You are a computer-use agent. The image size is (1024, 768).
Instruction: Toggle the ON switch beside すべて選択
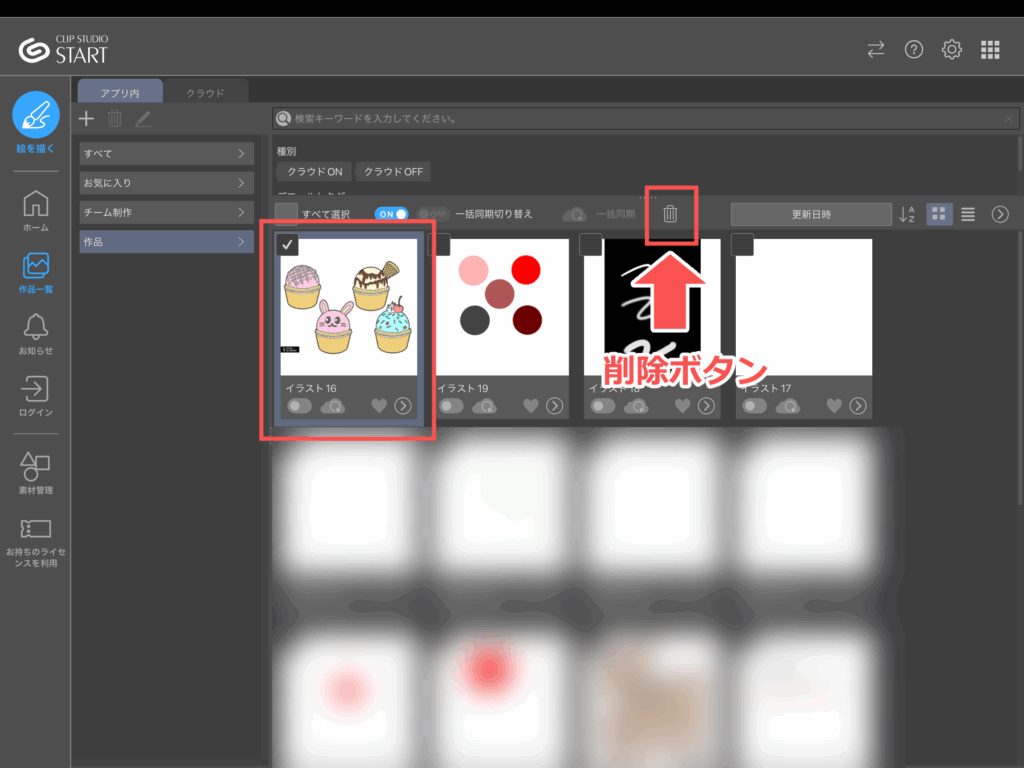(391, 214)
